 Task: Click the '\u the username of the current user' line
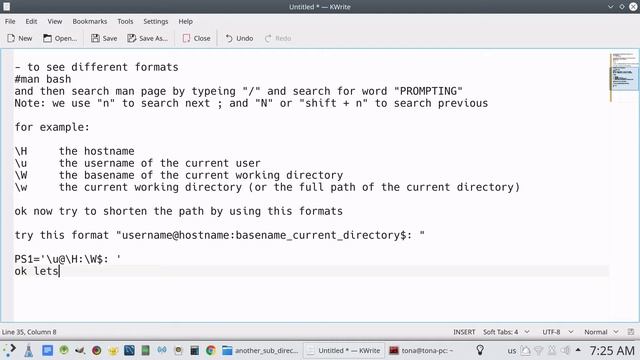138,163
